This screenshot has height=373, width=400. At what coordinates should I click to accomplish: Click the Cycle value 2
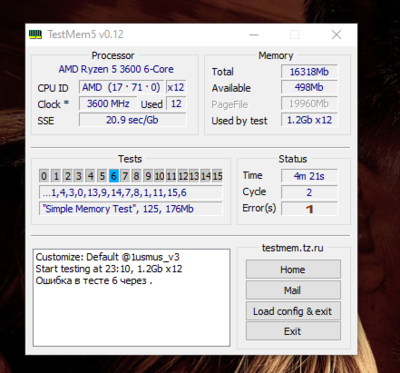click(309, 192)
